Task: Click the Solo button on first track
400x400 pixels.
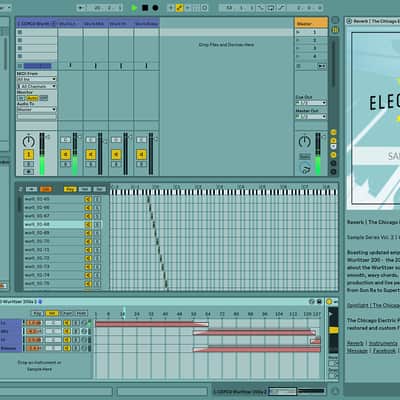Action: tap(29, 164)
